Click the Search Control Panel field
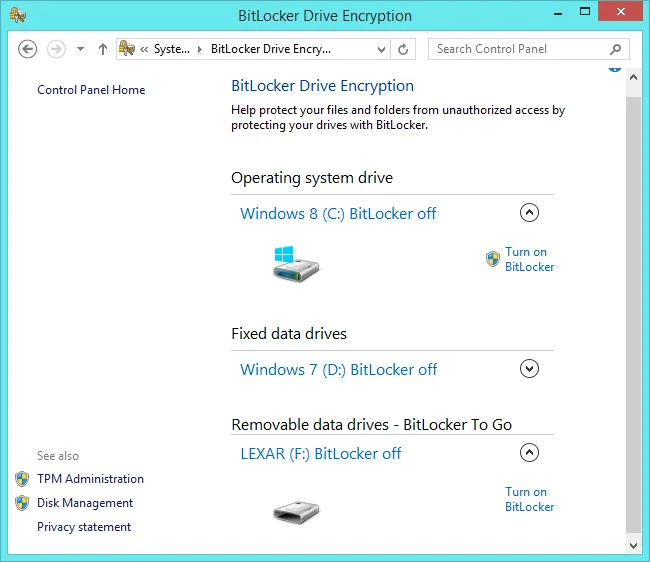 pos(529,49)
